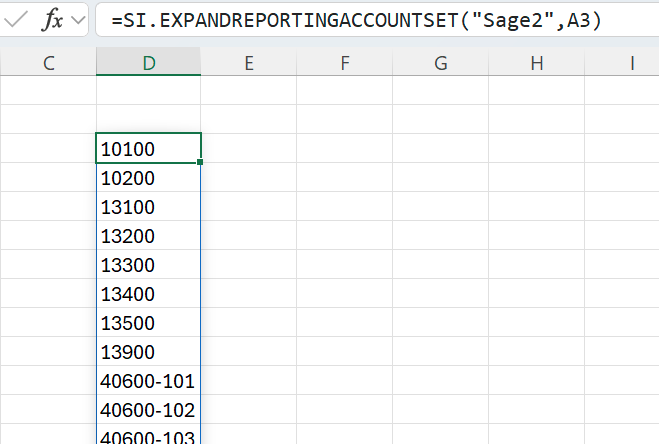Select the highlighted column D header
The height and width of the screenshot is (444, 659).
click(149, 63)
